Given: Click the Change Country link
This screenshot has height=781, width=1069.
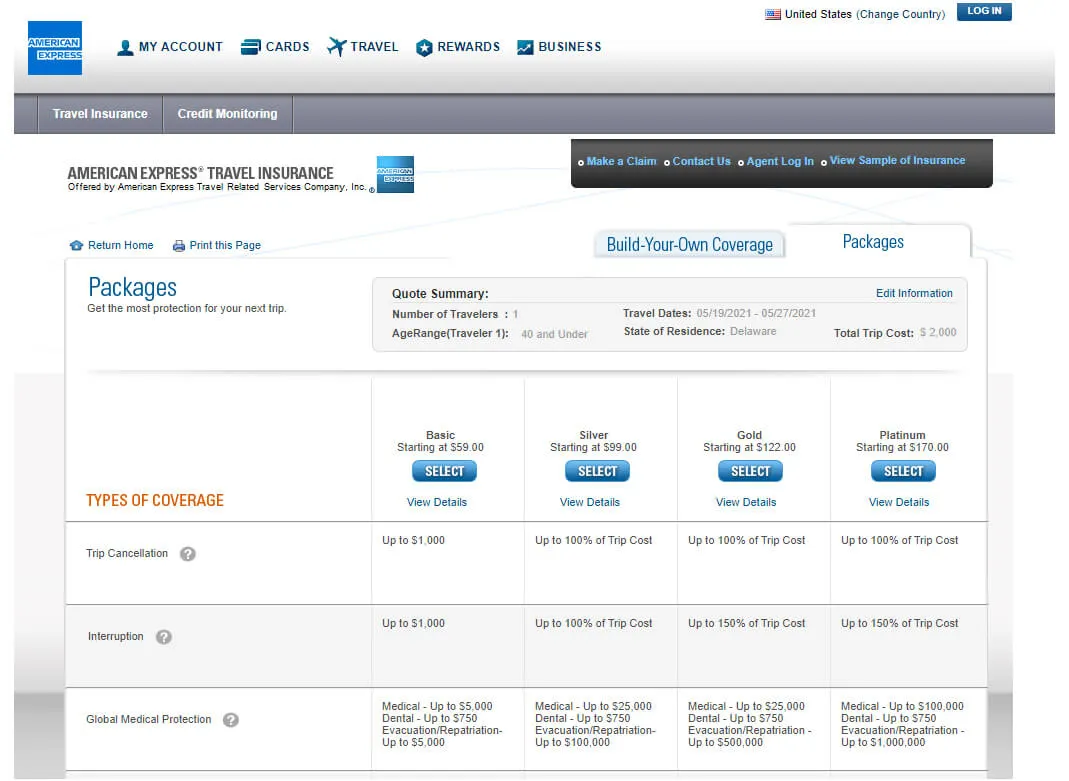Looking at the screenshot, I should click(900, 15).
